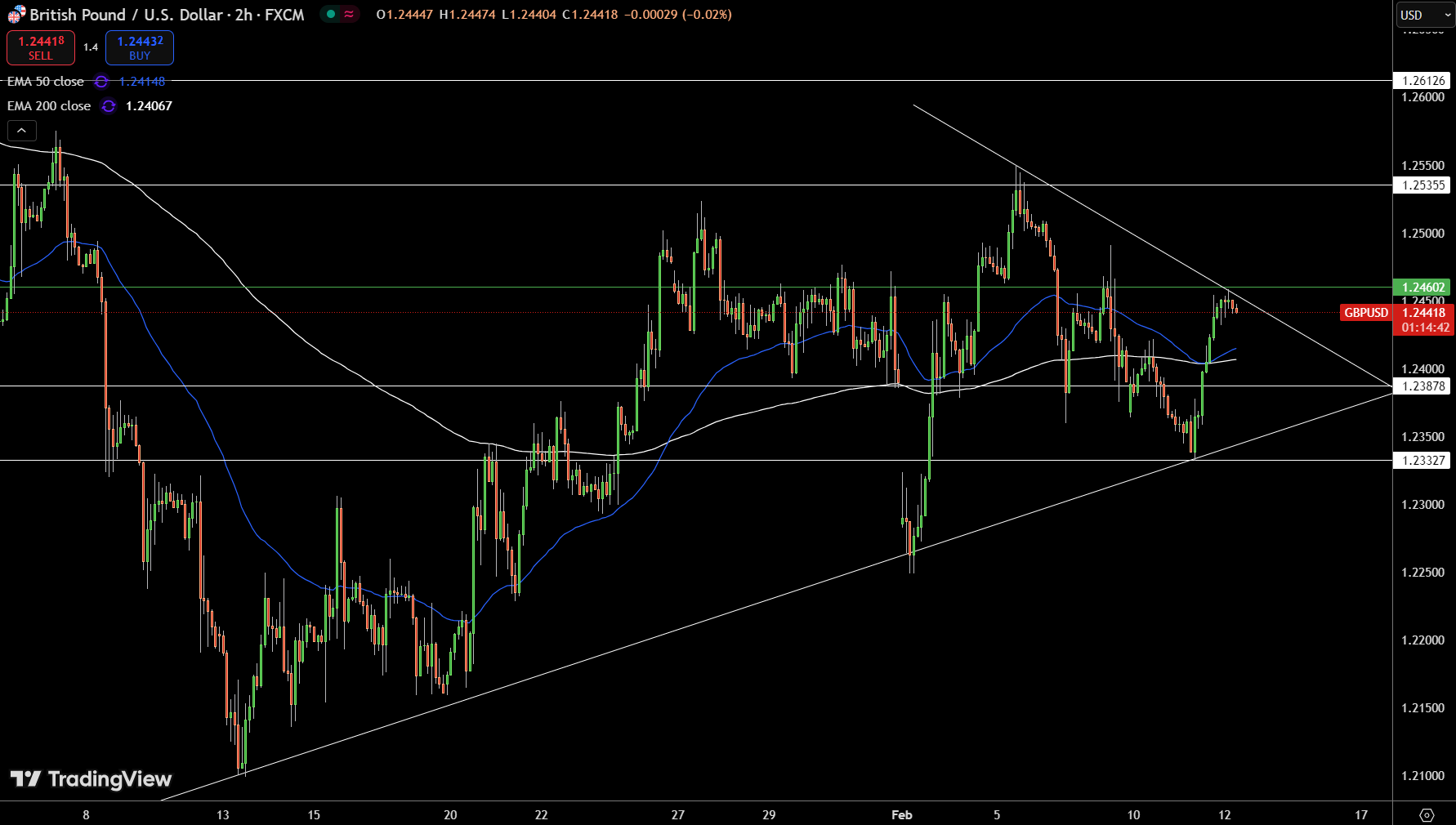Click the 1.23878 price line label
The height and width of the screenshot is (825, 1456).
point(1422,386)
